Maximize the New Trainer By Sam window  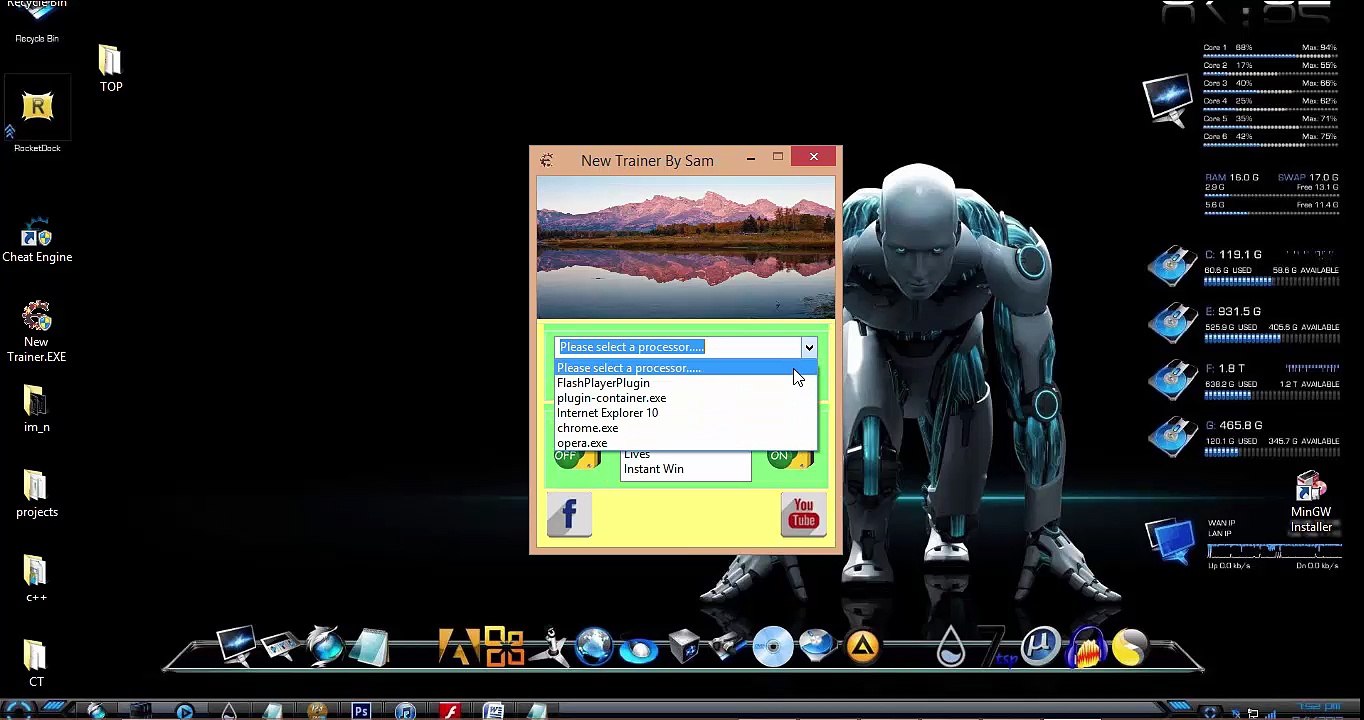point(778,158)
